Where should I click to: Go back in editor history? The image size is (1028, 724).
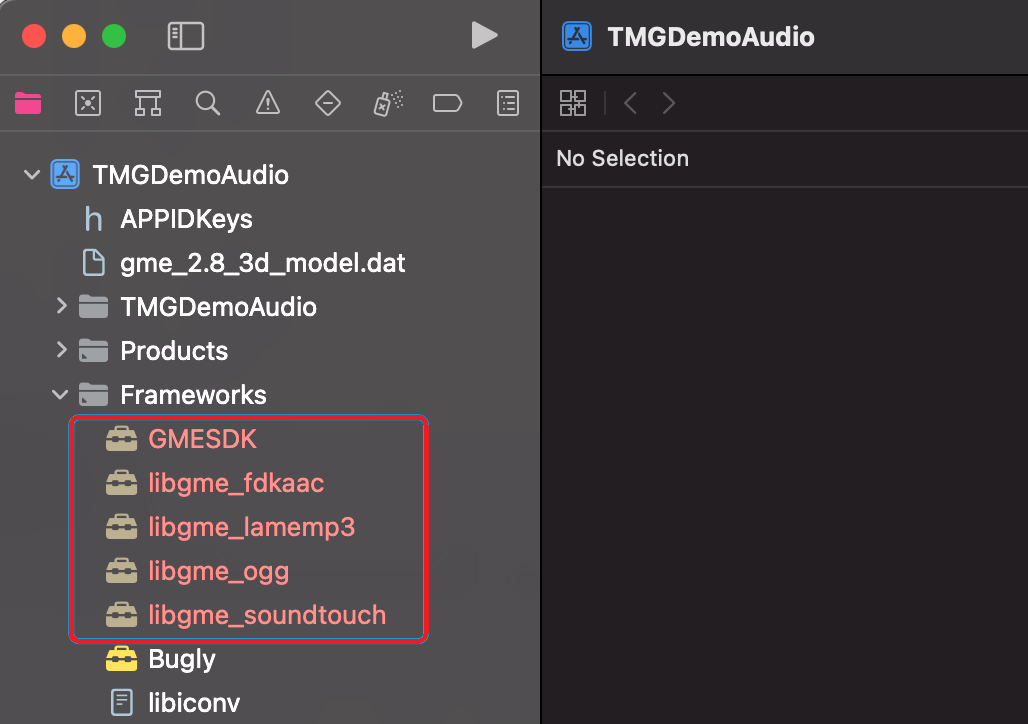click(x=630, y=103)
